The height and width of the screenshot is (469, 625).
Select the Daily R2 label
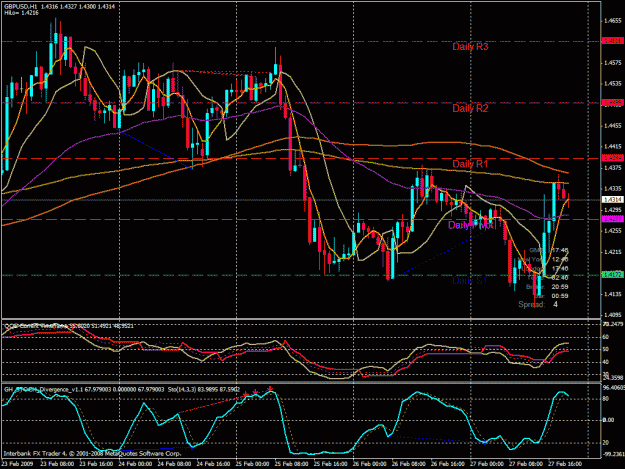(470, 108)
